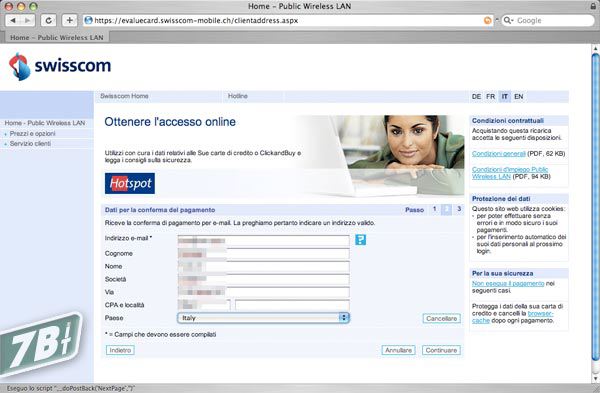The height and width of the screenshot is (393, 600).
Task: Open Servizio clienti in sidebar
Action: pyautogui.click(x=30, y=144)
